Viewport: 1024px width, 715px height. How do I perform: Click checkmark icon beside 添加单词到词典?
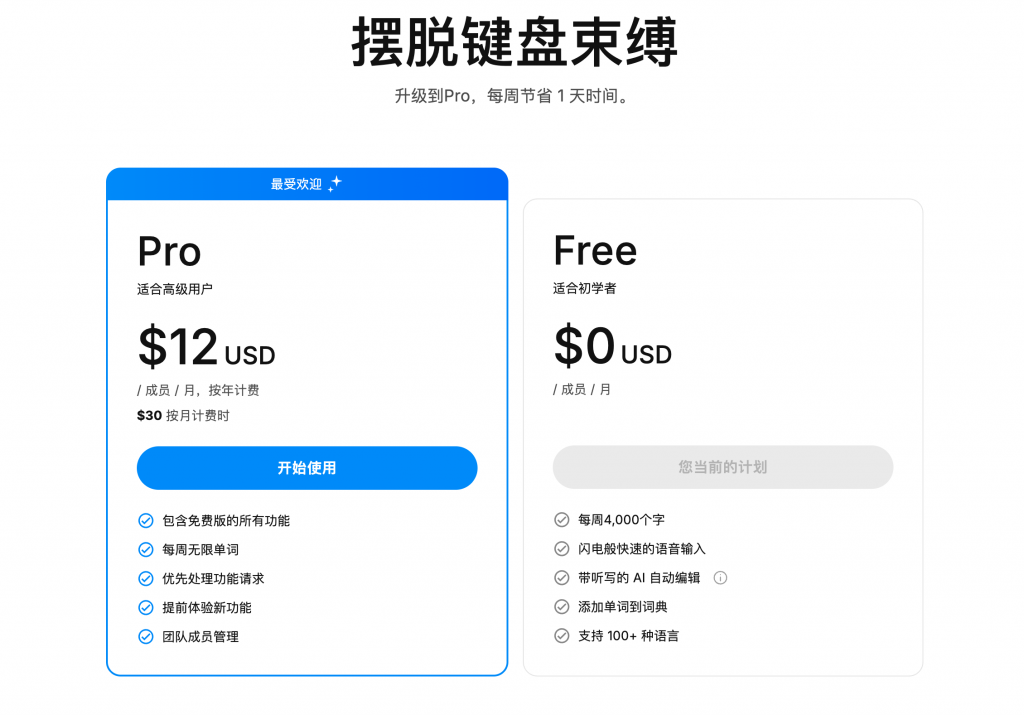click(562, 607)
